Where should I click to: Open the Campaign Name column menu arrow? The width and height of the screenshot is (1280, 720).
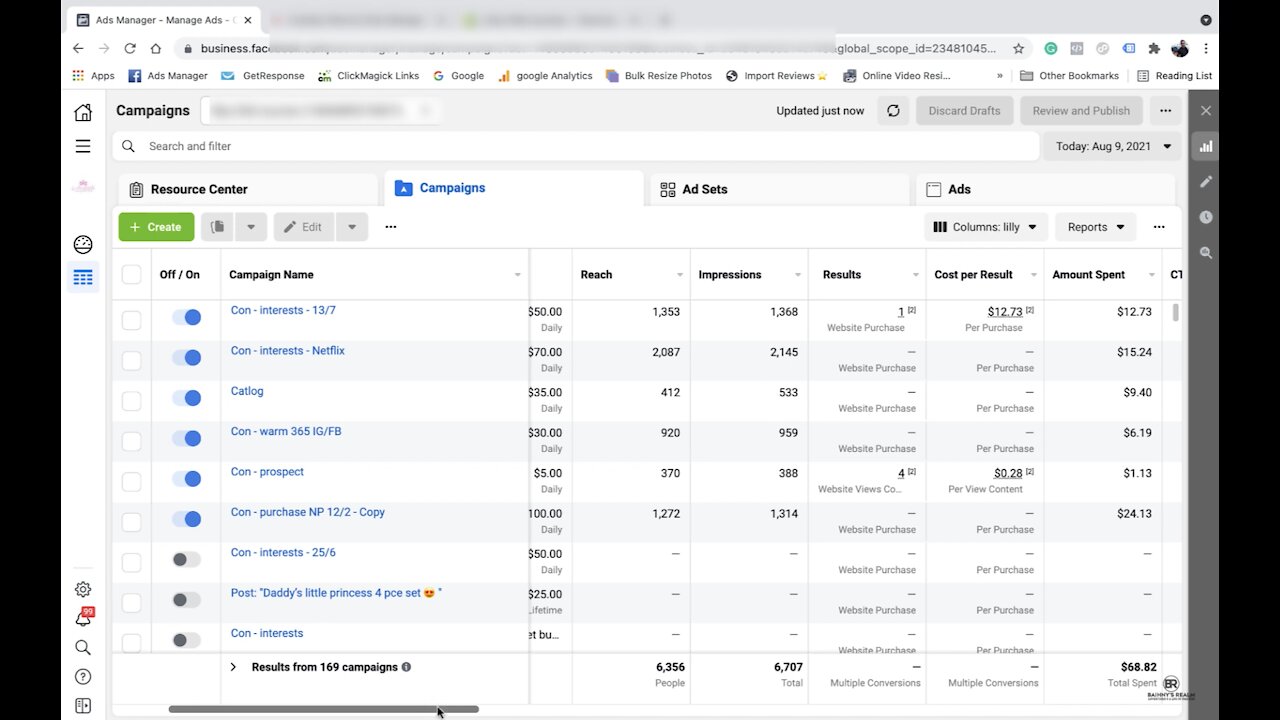518,275
